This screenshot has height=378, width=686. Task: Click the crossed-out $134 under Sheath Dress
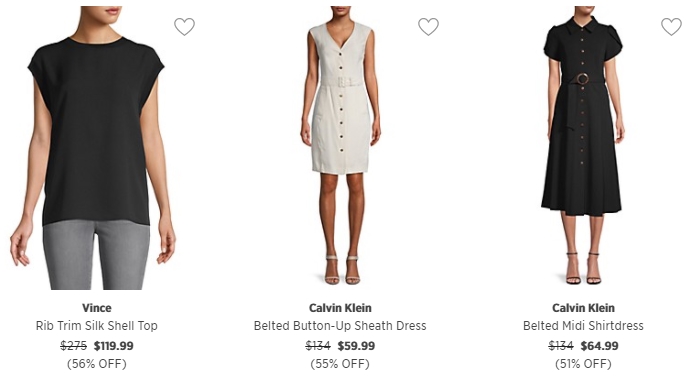318,346
